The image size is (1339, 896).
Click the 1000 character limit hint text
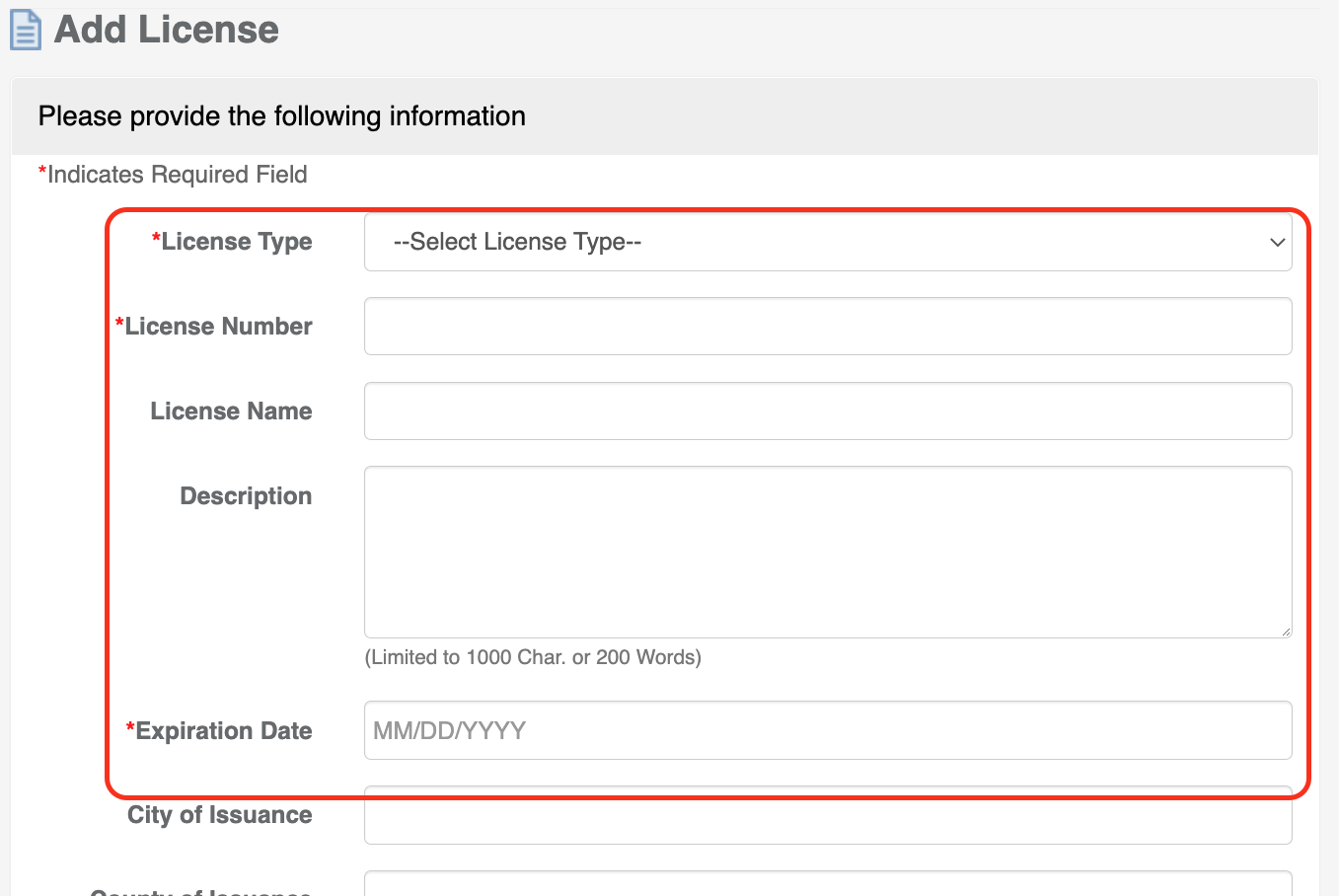click(533, 657)
